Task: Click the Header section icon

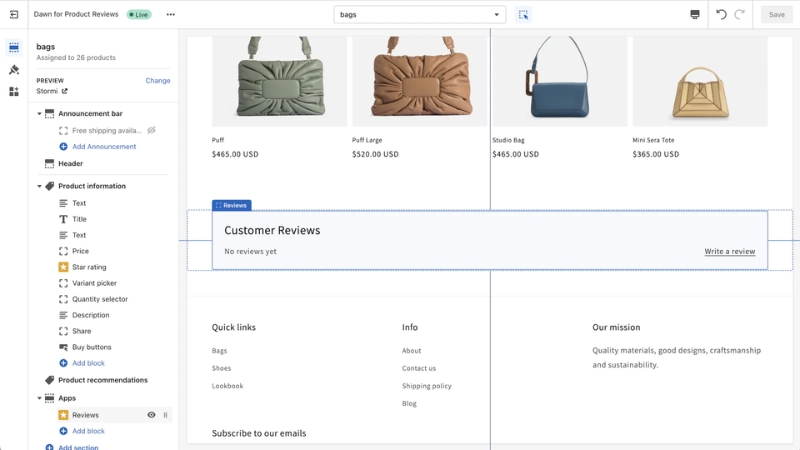Action: point(49,163)
